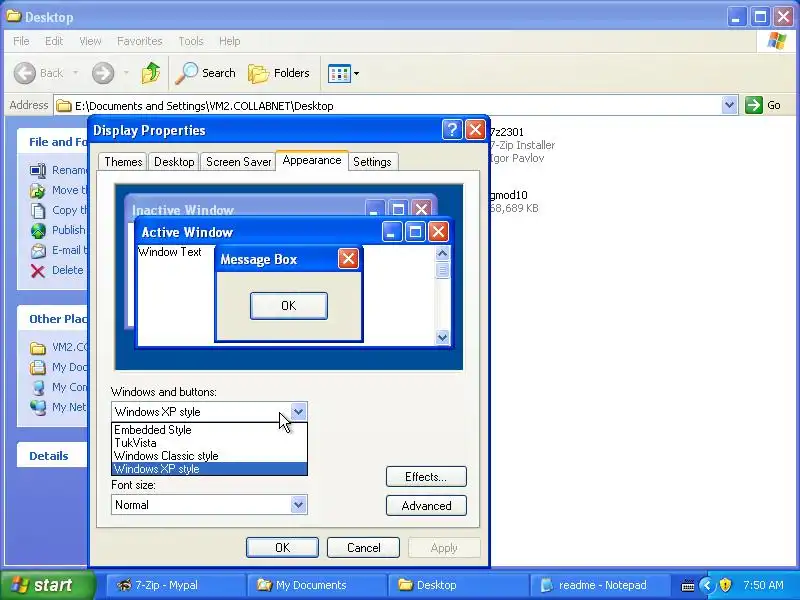Click the preview scrollbar up arrow
This screenshot has height=600, width=800.
pyautogui.click(x=442, y=253)
